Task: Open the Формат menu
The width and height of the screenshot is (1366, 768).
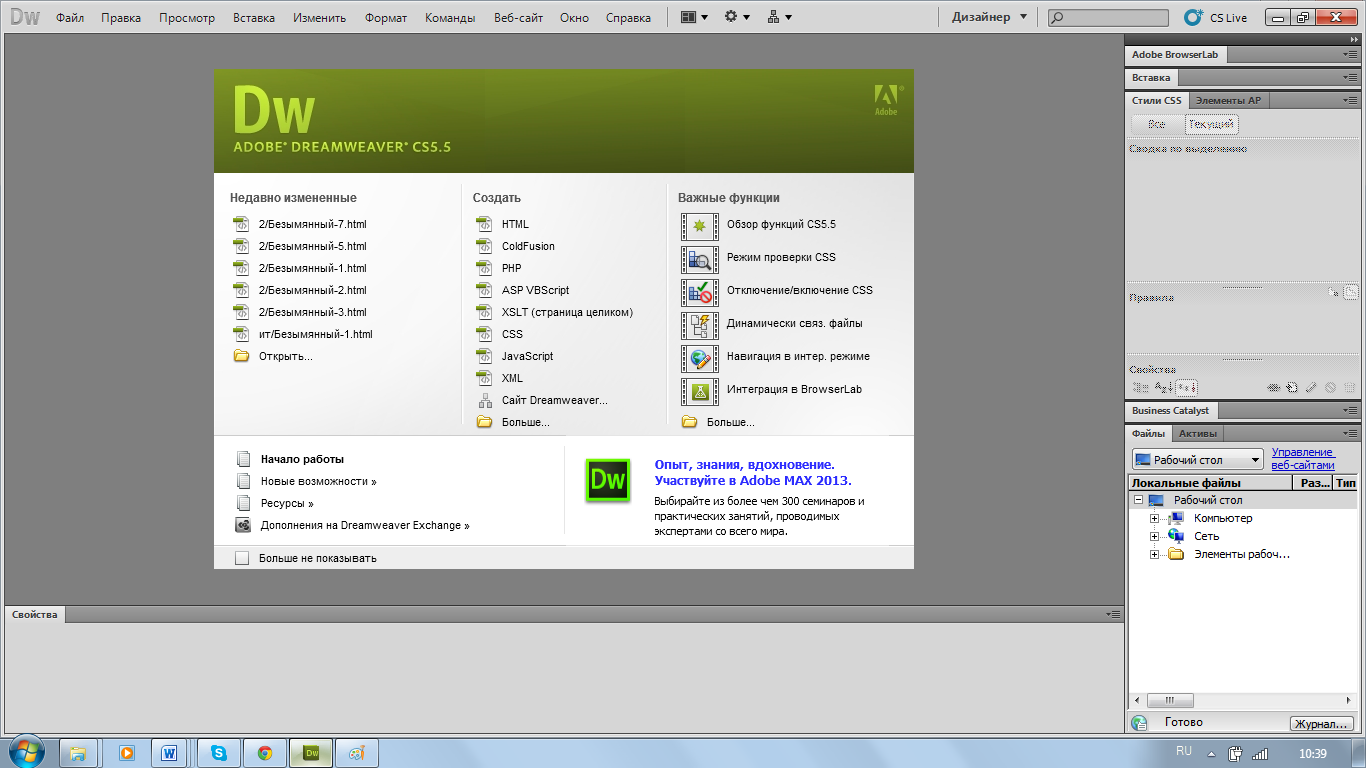Action: (386, 18)
